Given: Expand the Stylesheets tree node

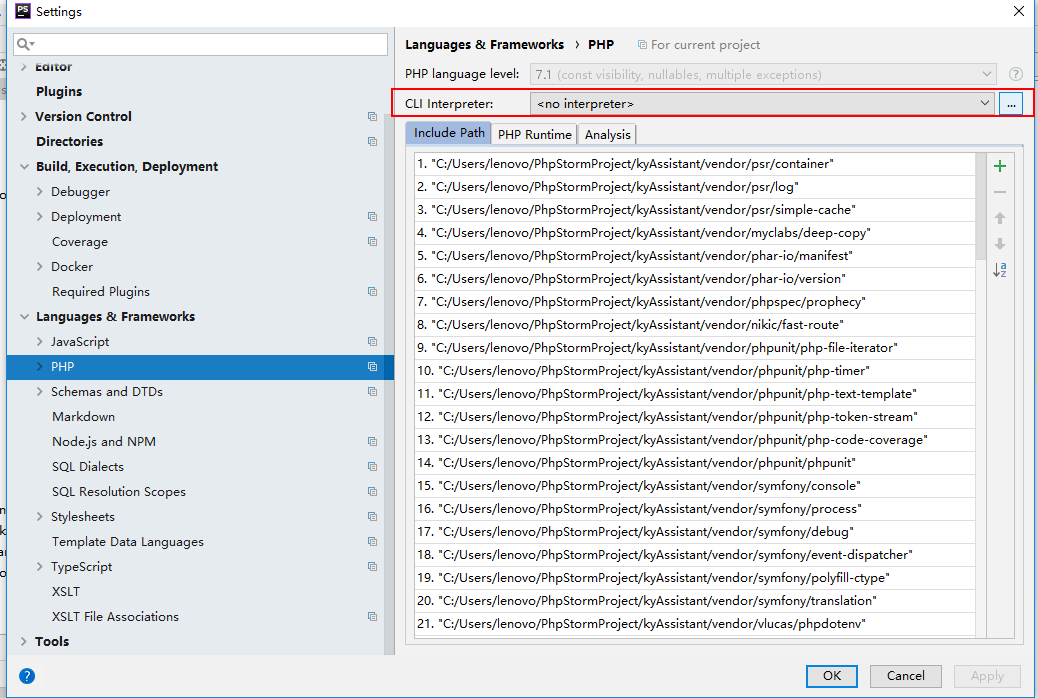Looking at the screenshot, I should [40, 517].
